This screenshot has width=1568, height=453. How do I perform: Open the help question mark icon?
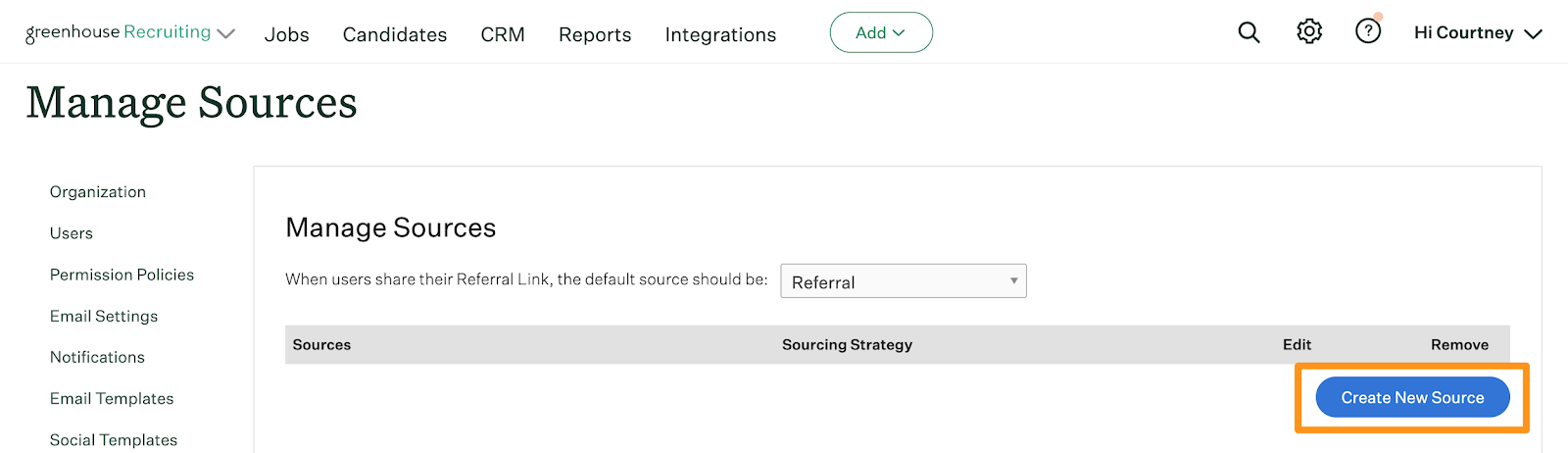(1368, 31)
